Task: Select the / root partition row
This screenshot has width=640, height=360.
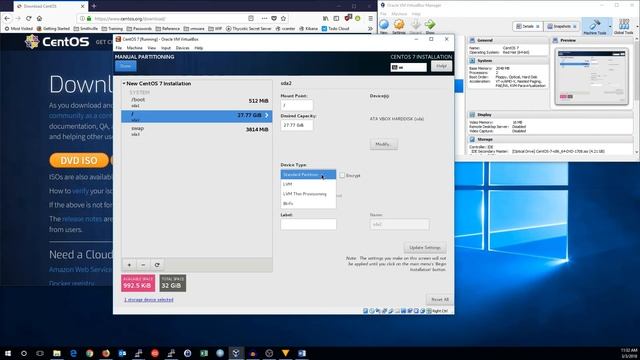Action: (x=197, y=116)
